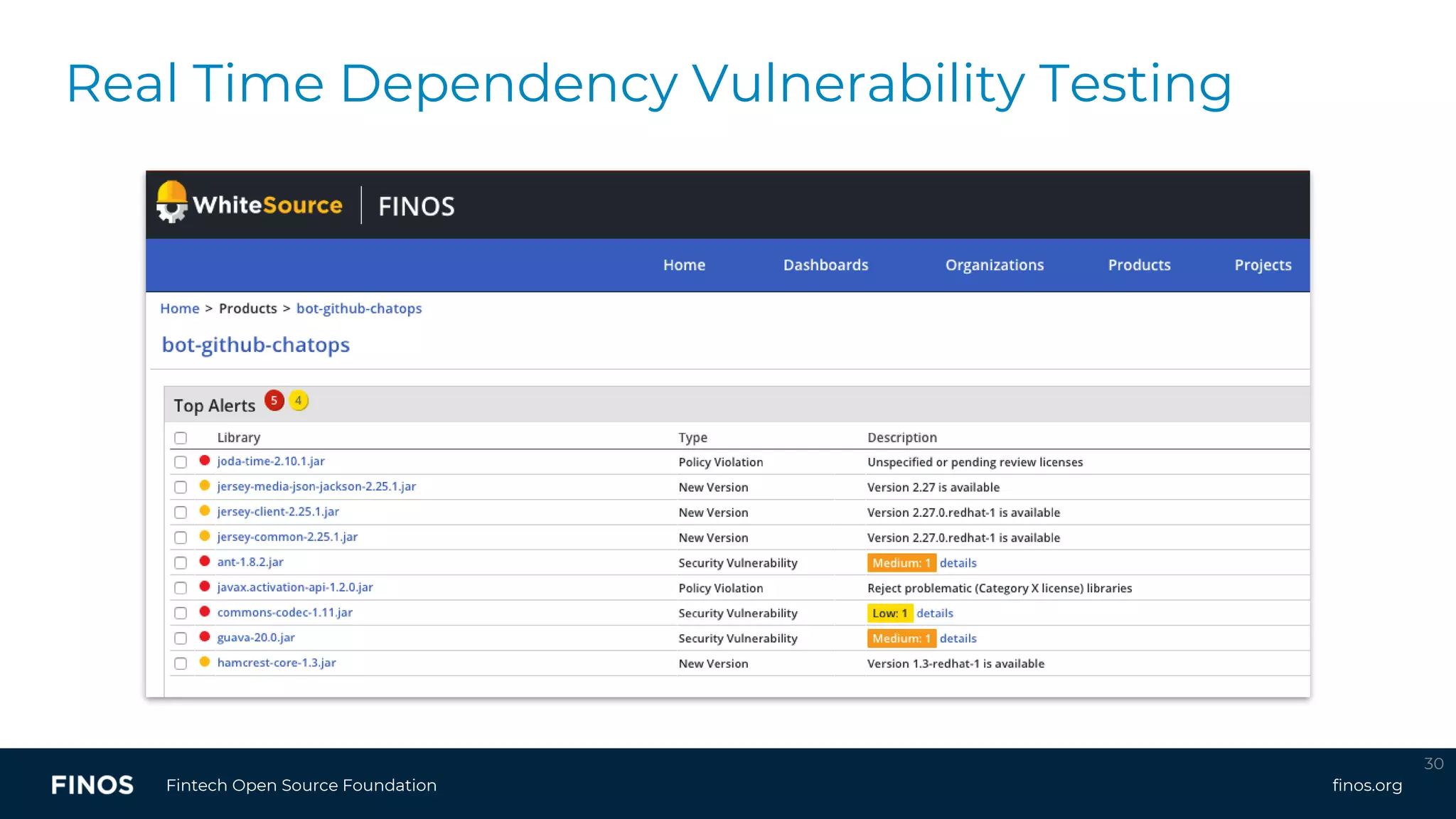Check the box for jersey-common-2.25.1.jar
Screen dimensions: 1456x819
coord(181,537)
